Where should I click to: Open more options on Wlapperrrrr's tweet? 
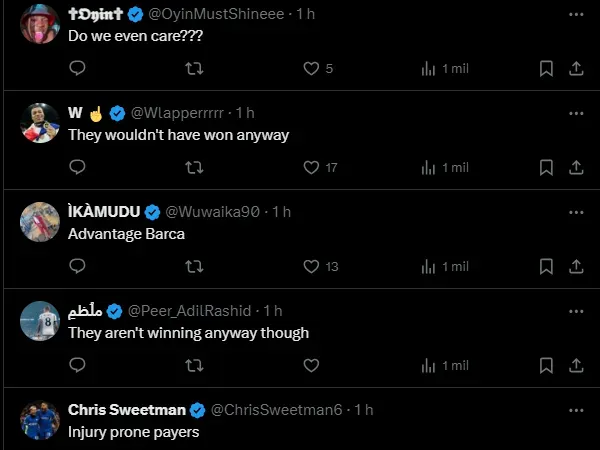tap(576, 113)
